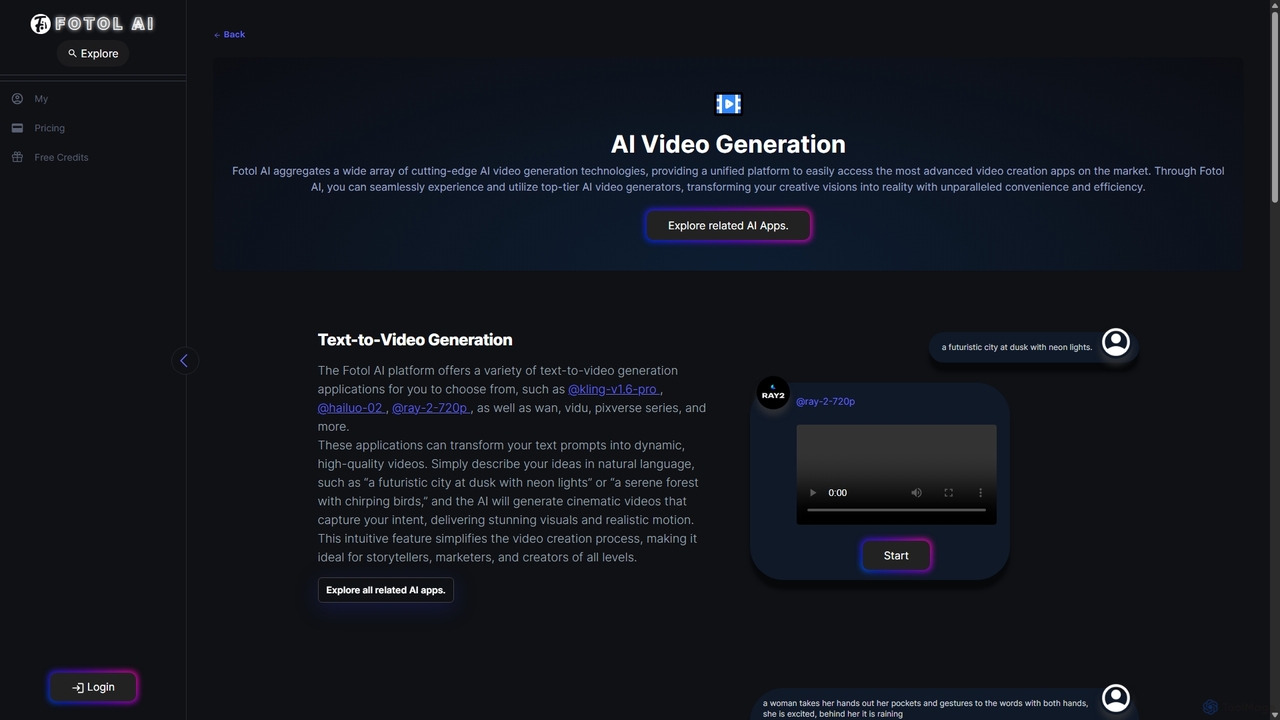Viewport: 1280px width, 720px height.
Task: Click the Login button
Action: (93, 687)
